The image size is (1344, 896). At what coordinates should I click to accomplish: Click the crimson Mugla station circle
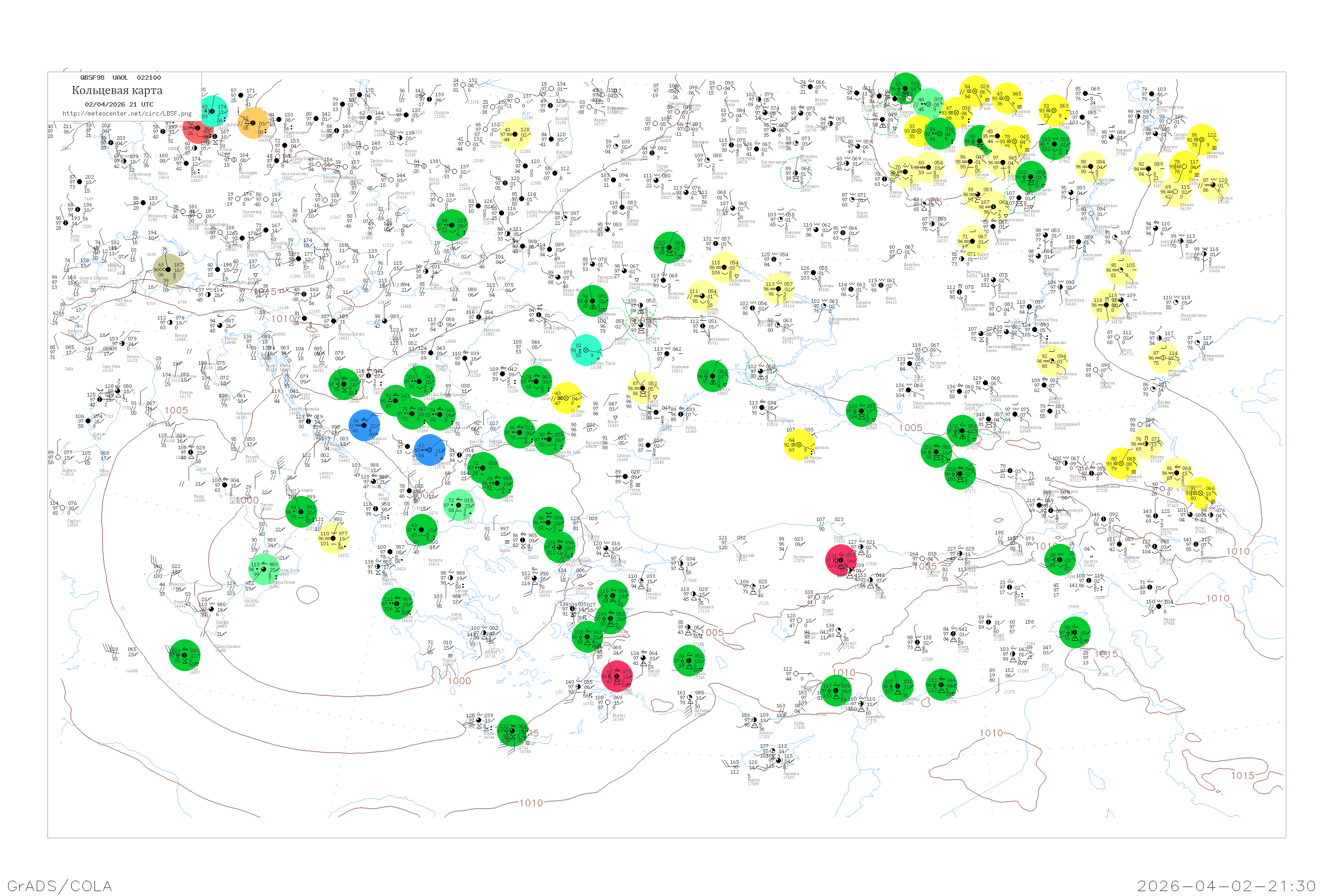tap(617, 676)
